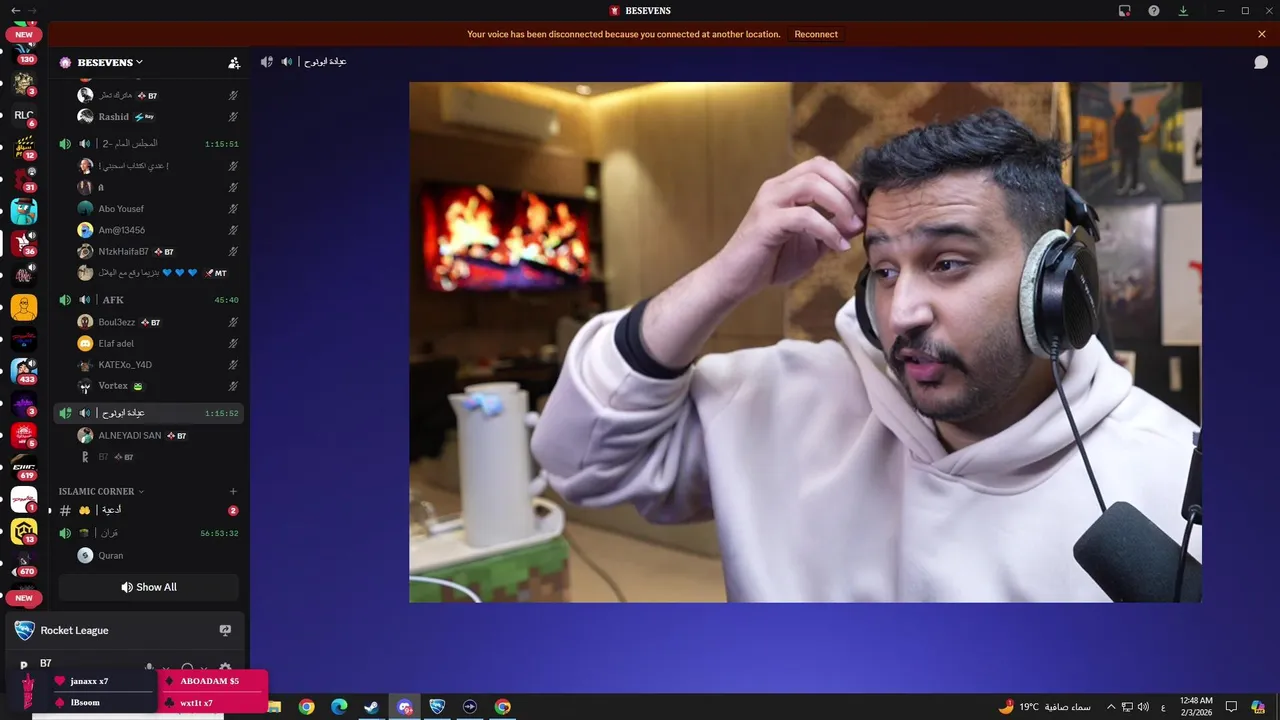The width and height of the screenshot is (1280, 720).
Task: Open the server icon with 619 badge
Action: pyautogui.click(x=23, y=467)
